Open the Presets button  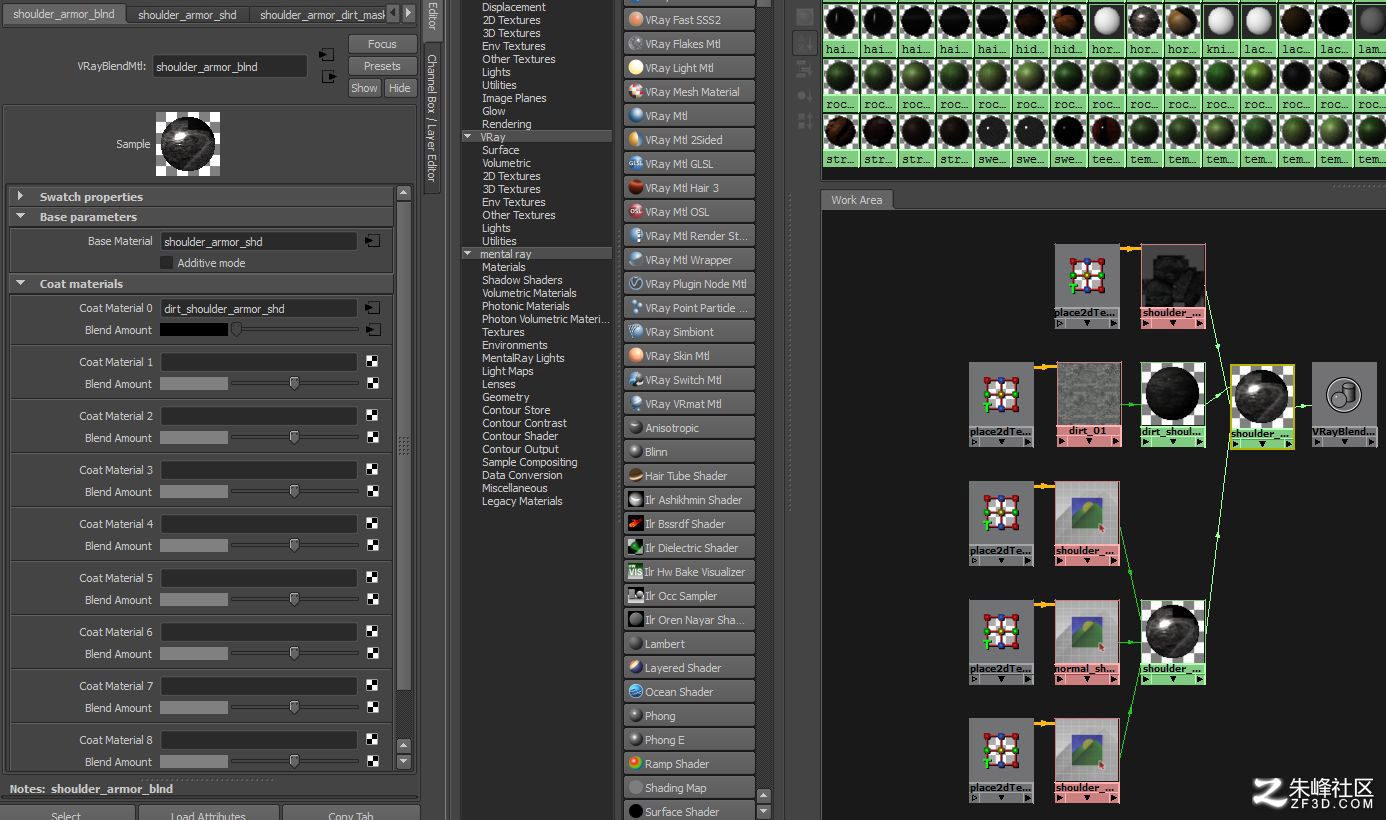(x=382, y=66)
